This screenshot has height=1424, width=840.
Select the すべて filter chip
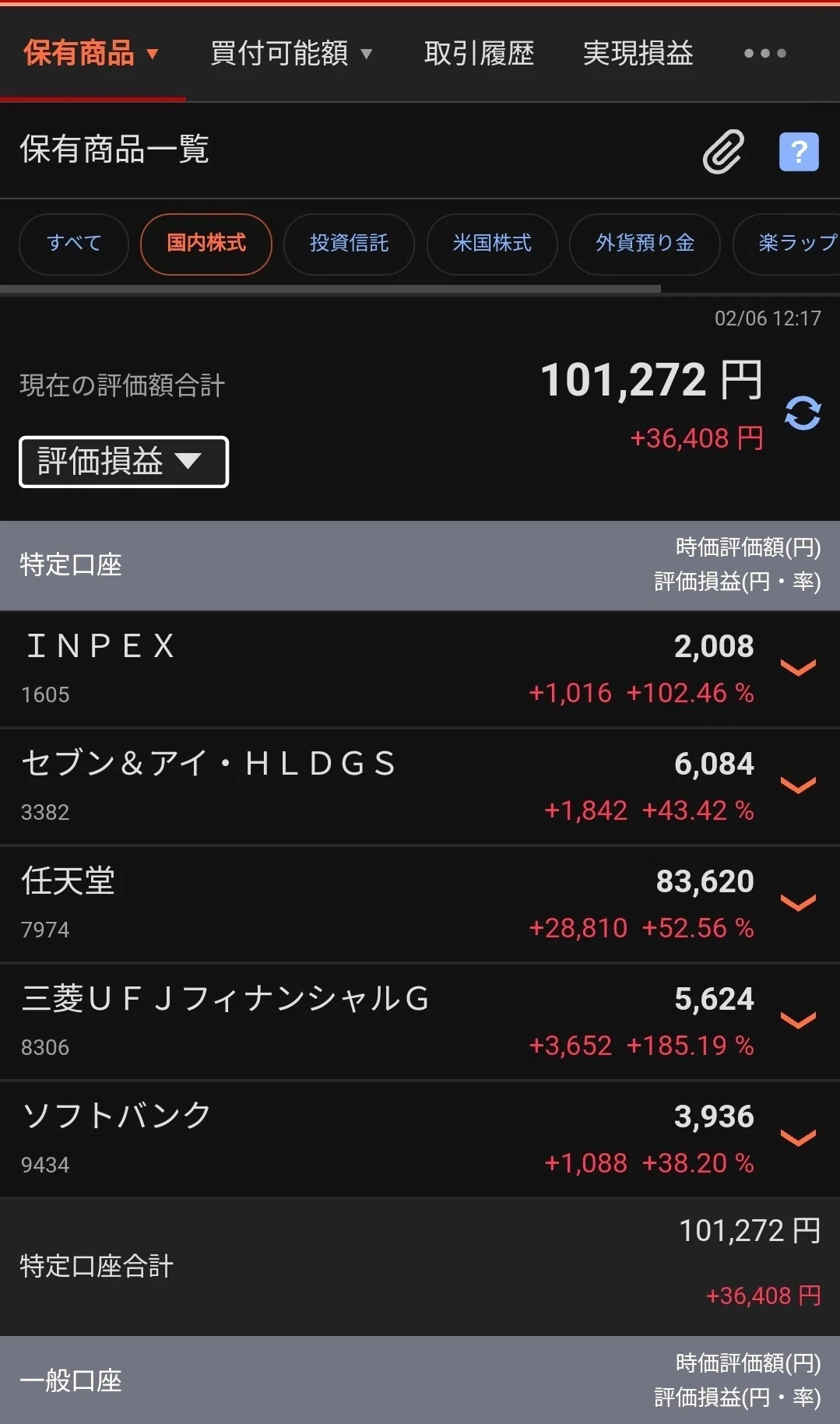pyautogui.click(x=74, y=244)
